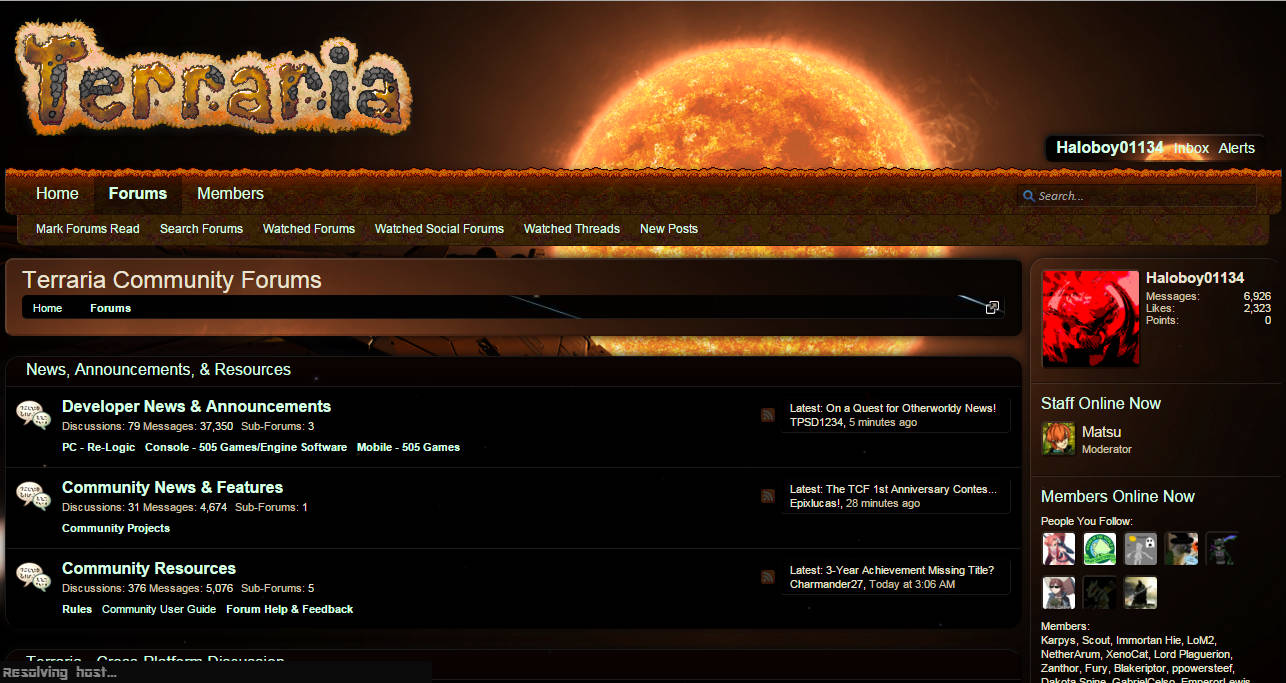Open Community News & Features forum
Screen dimensions: 1286x683
(x=172, y=488)
